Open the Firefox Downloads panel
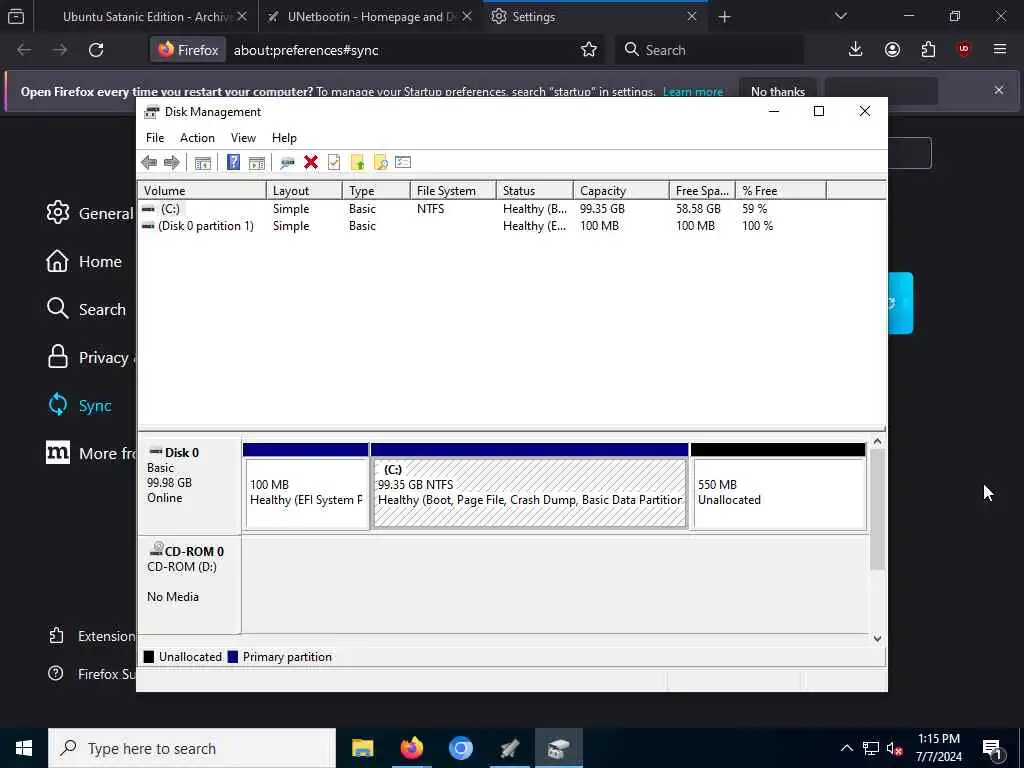The width and height of the screenshot is (1024, 768). point(856,50)
